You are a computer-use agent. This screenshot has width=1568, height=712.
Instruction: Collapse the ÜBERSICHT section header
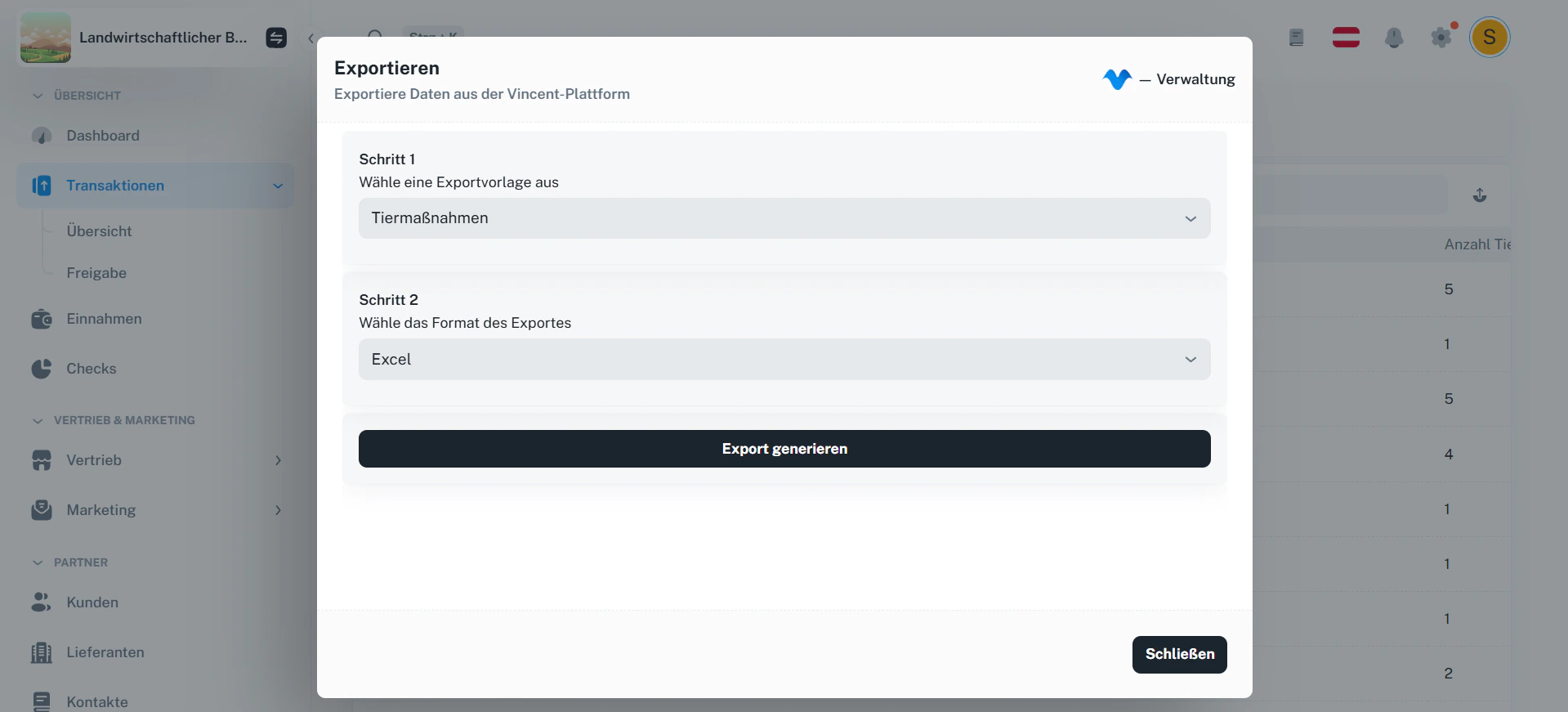pyautogui.click(x=37, y=95)
